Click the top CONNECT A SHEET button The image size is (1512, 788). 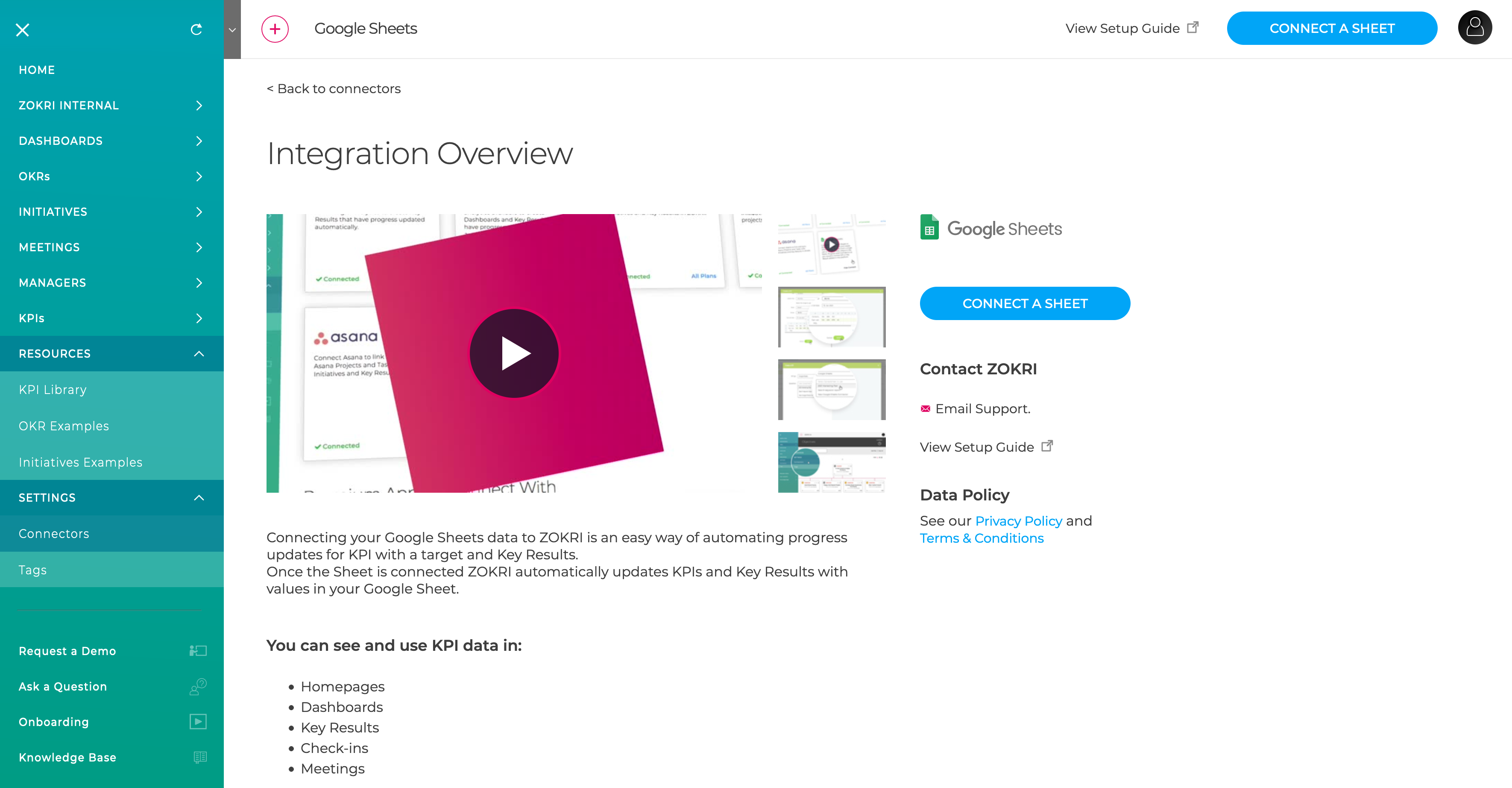[1332, 28]
